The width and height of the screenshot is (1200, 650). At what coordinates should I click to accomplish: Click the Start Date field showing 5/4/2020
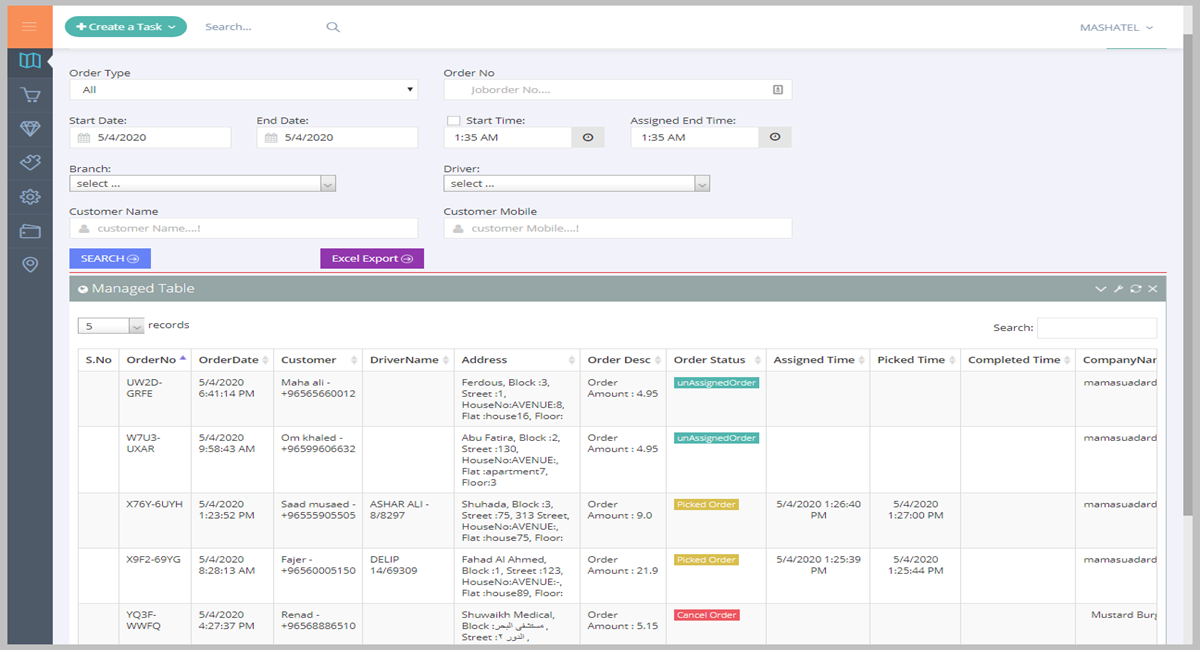pos(150,138)
